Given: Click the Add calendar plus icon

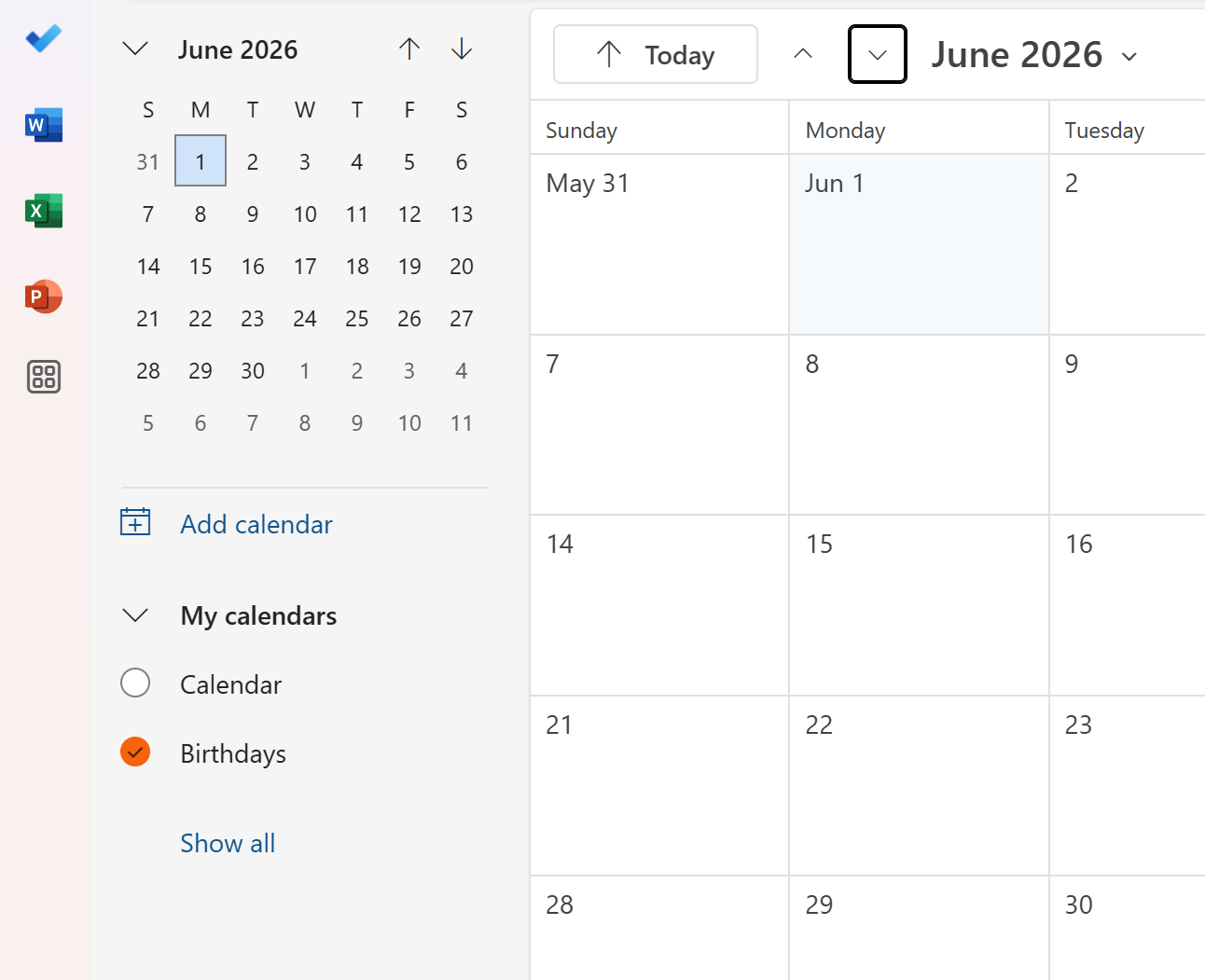Looking at the screenshot, I should pyautogui.click(x=135, y=522).
